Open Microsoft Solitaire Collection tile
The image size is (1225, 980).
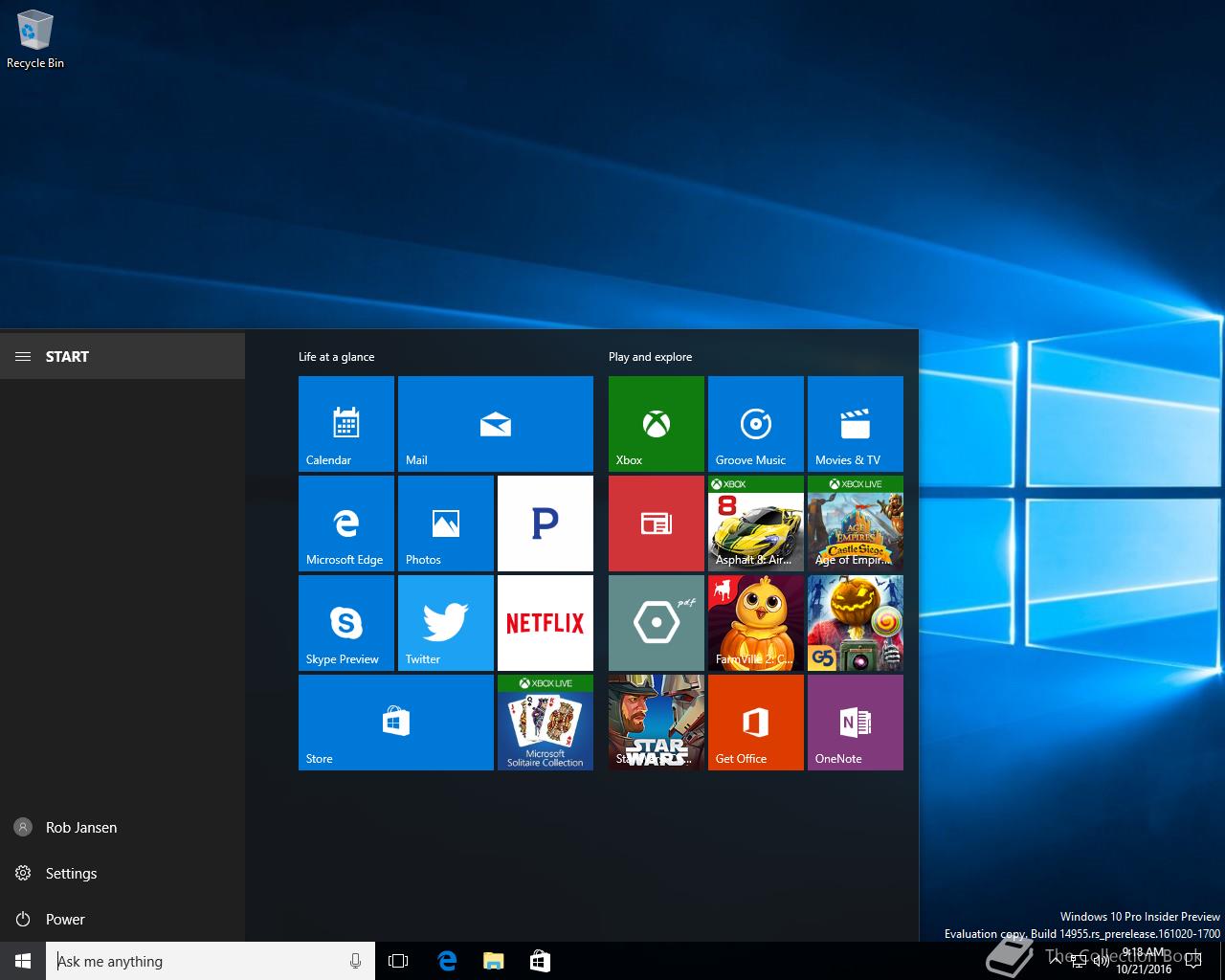click(546, 723)
